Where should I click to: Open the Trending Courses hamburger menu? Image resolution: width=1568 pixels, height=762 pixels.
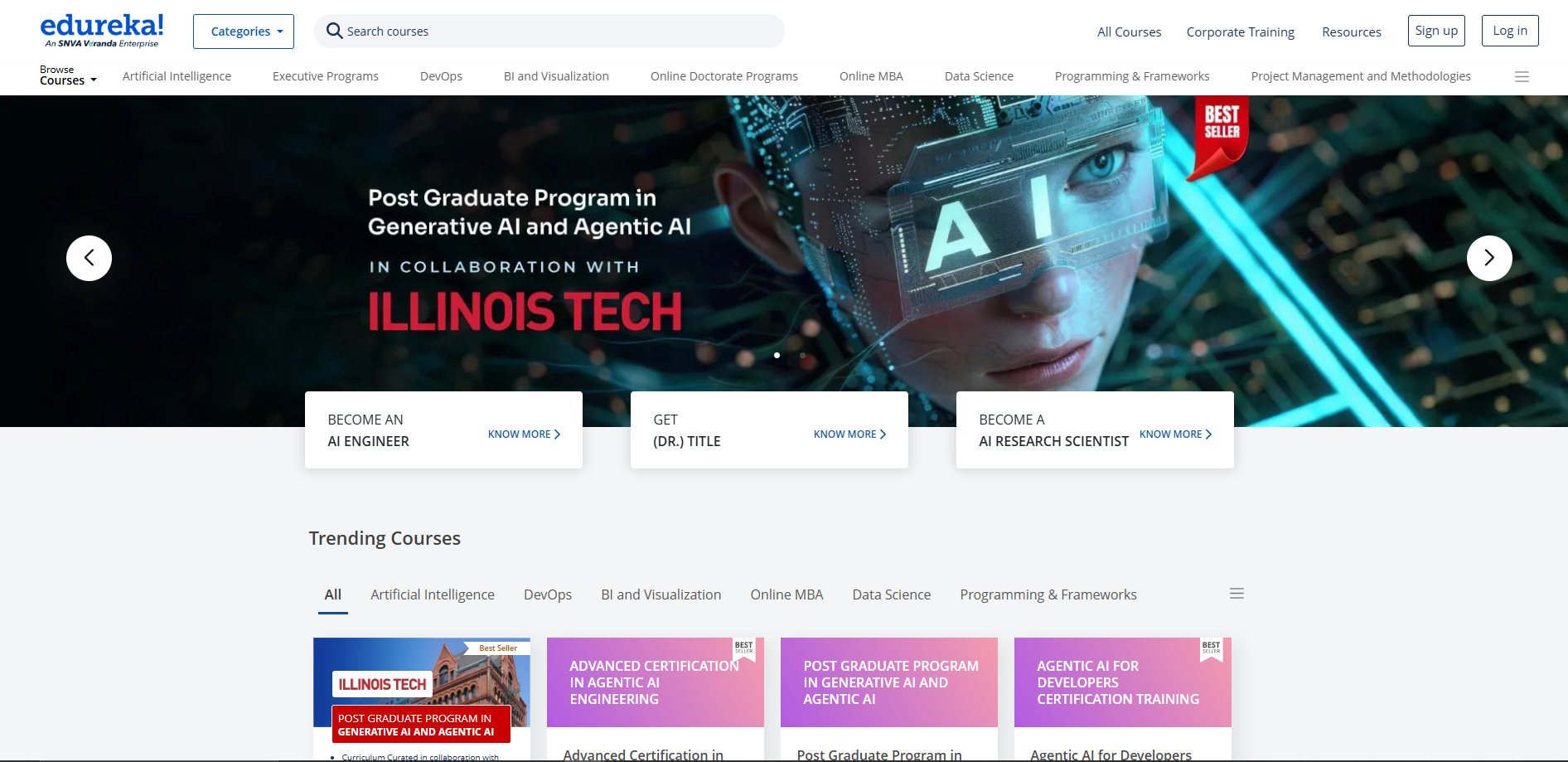coord(1236,594)
